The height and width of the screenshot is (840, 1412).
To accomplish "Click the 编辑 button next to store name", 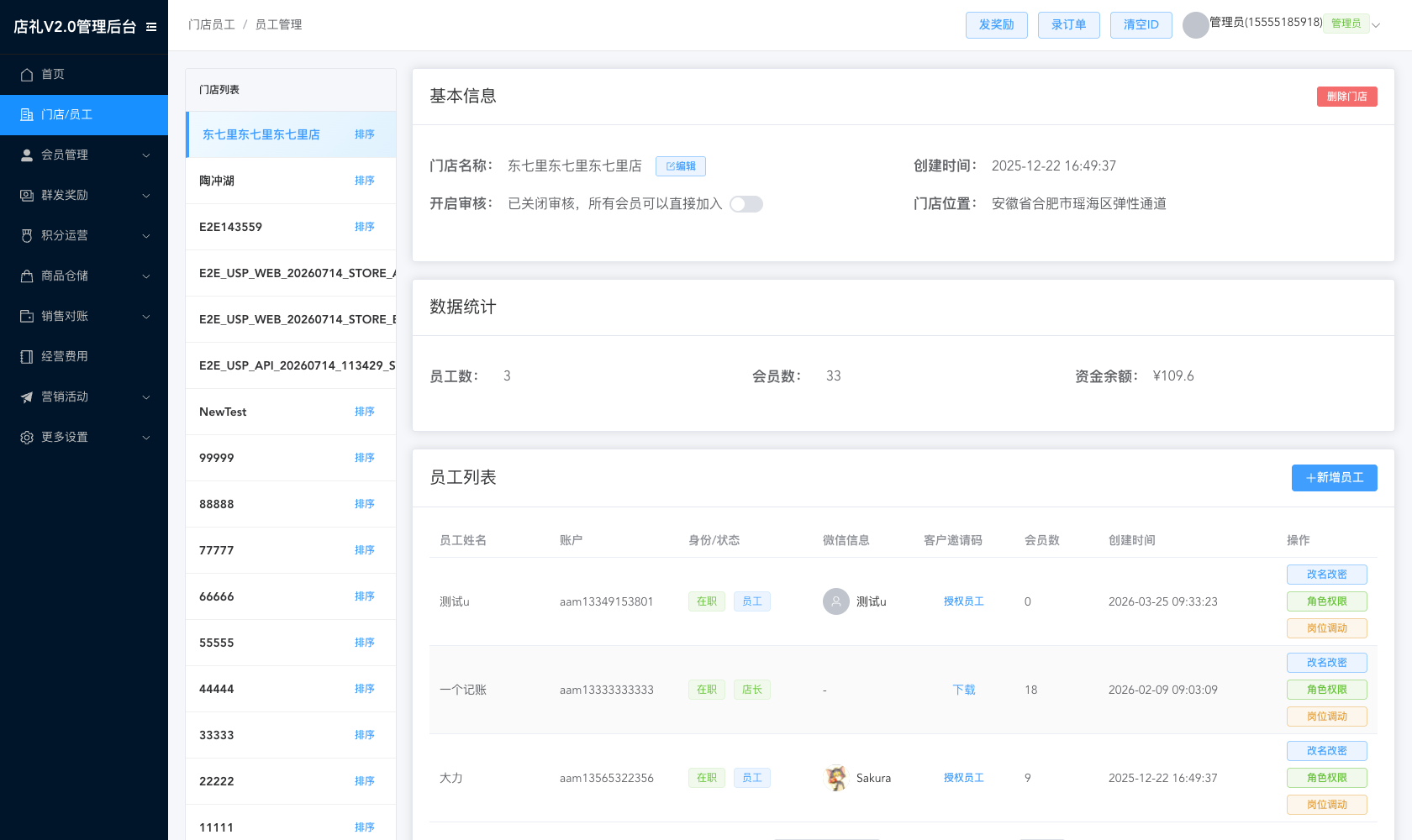I will coord(681,166).
